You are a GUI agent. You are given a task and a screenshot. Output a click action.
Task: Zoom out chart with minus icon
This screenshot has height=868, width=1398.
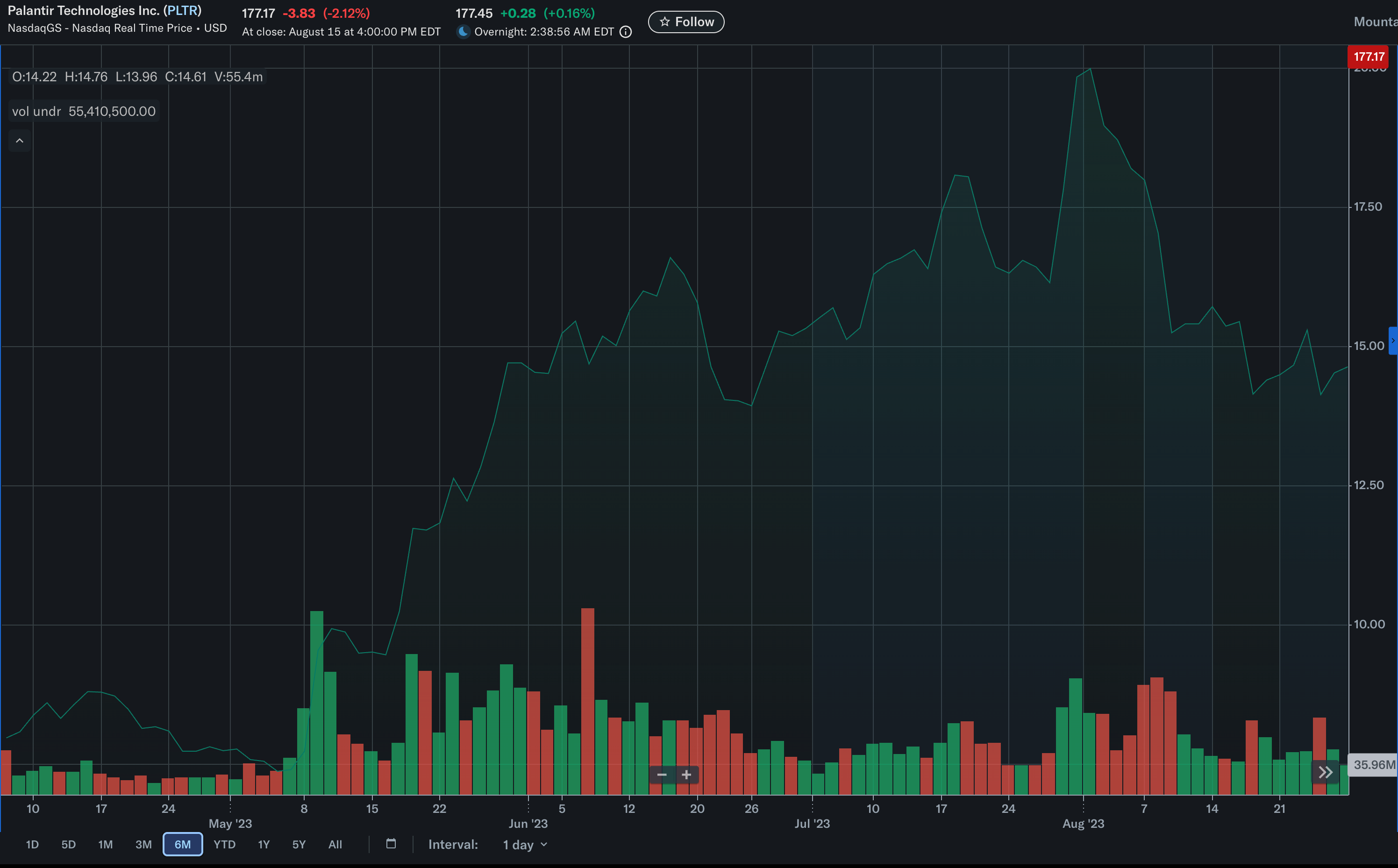coord(662,775)
